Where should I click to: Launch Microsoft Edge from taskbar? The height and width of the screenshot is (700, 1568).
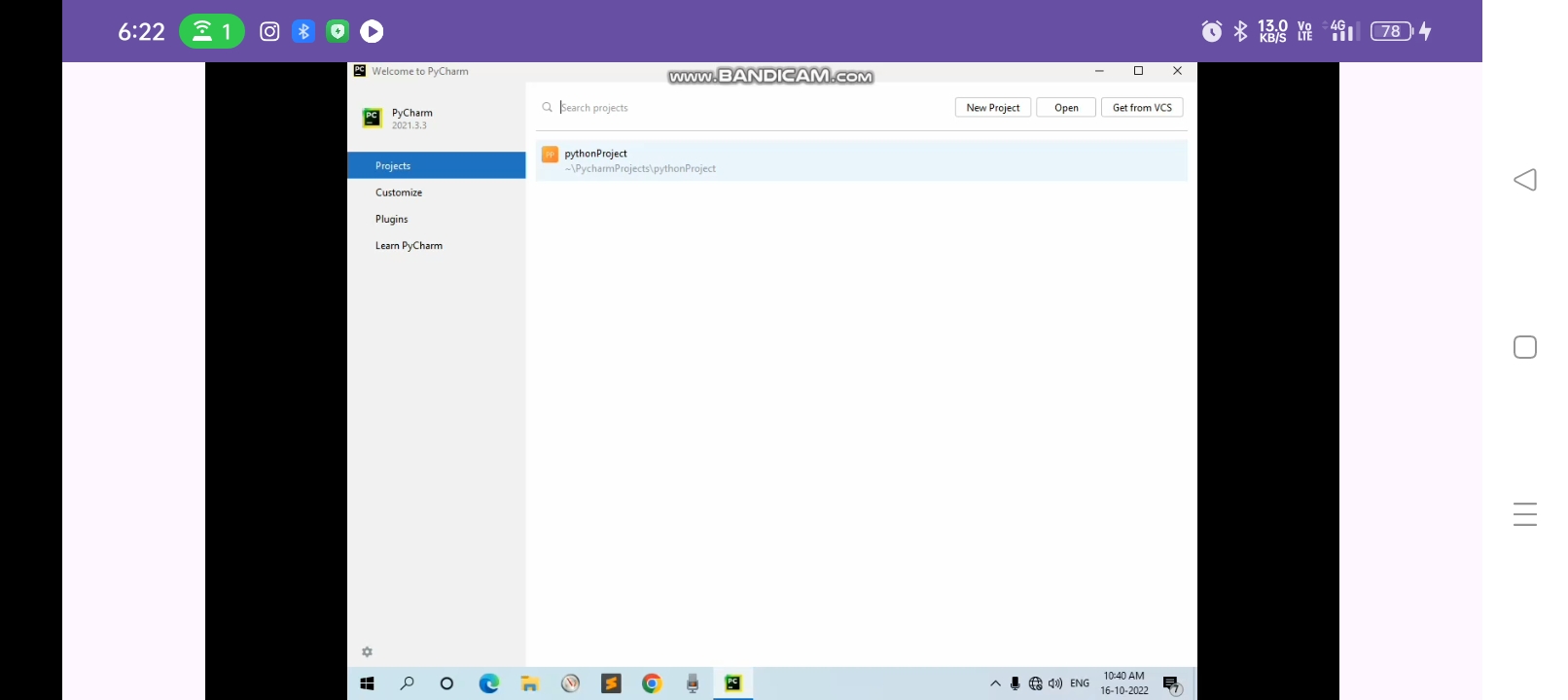pyautogui.click(x=488, y=683)
